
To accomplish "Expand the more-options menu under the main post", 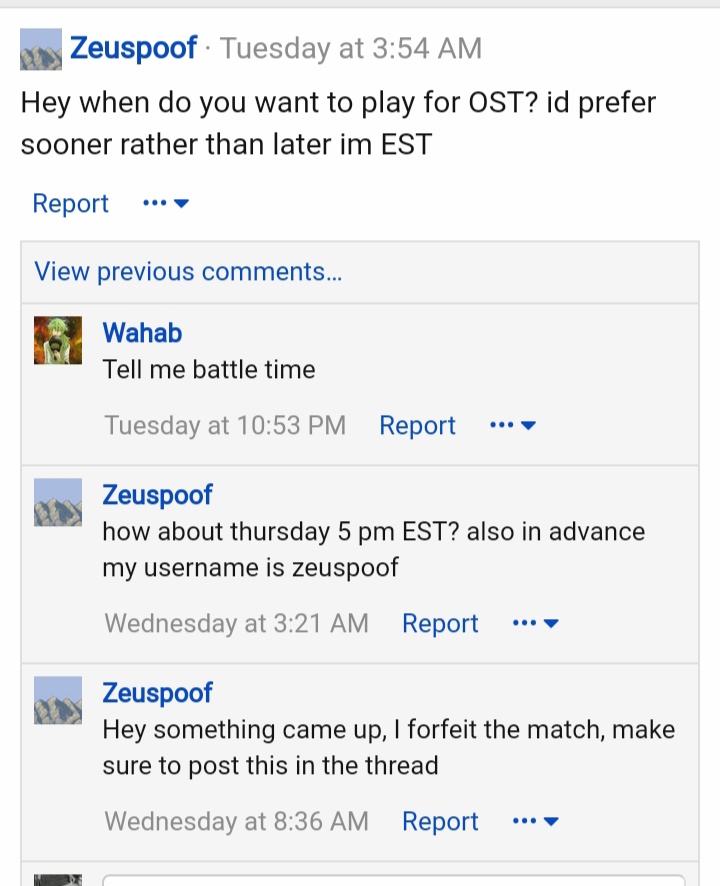I will click(x=166, y=203).
